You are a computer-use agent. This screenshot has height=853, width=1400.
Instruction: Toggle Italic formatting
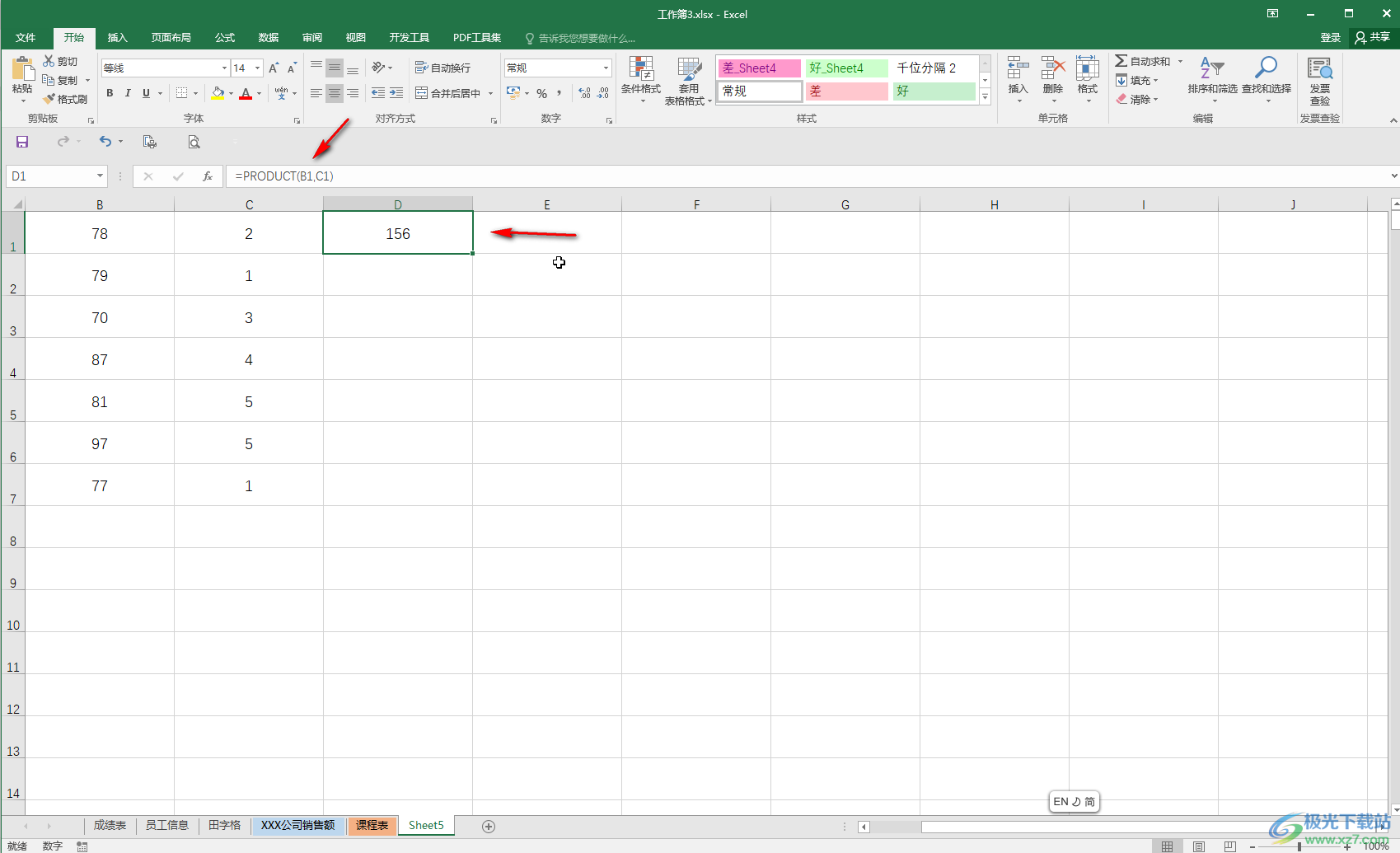click(128, 93)
